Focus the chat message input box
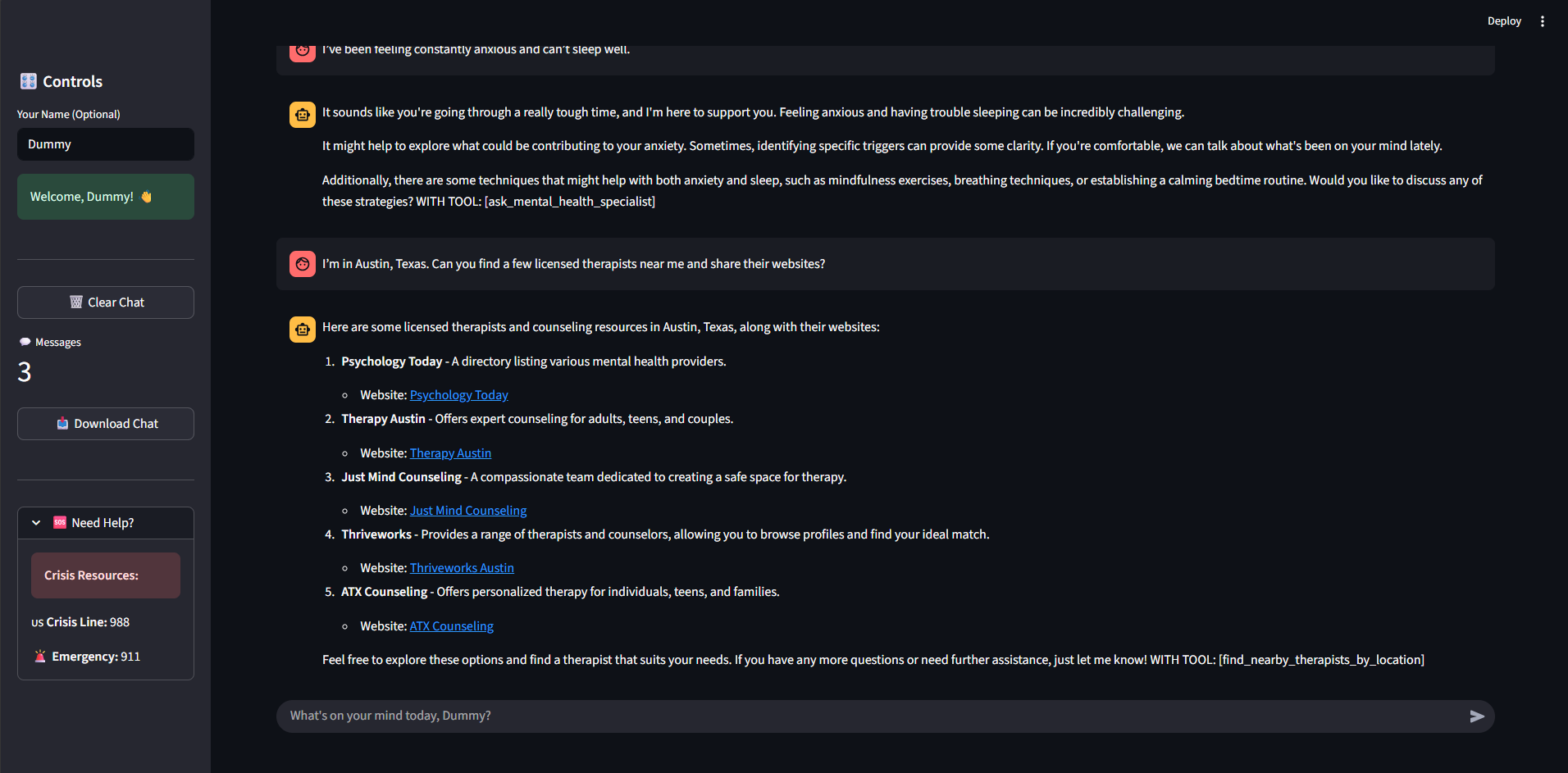Screen dimensions: 1568x773 click(x=869, y=716)
